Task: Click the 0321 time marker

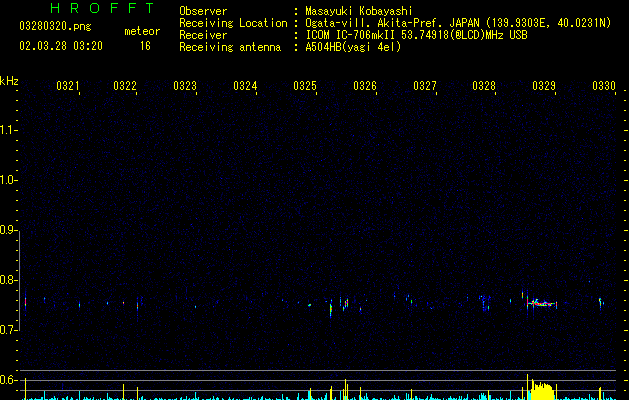Action: coord(68,86)
